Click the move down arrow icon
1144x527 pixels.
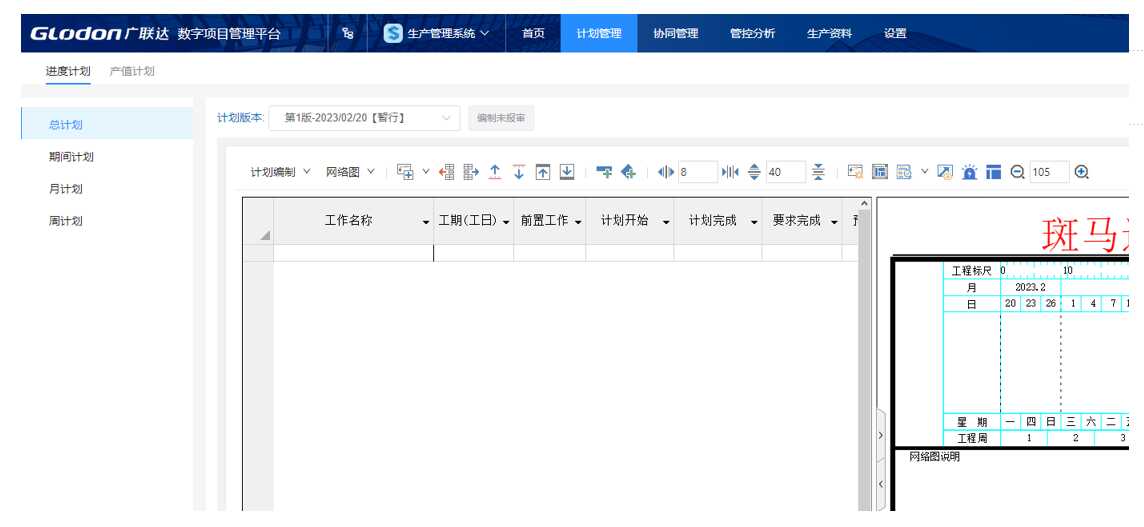[x=519, y=172]
